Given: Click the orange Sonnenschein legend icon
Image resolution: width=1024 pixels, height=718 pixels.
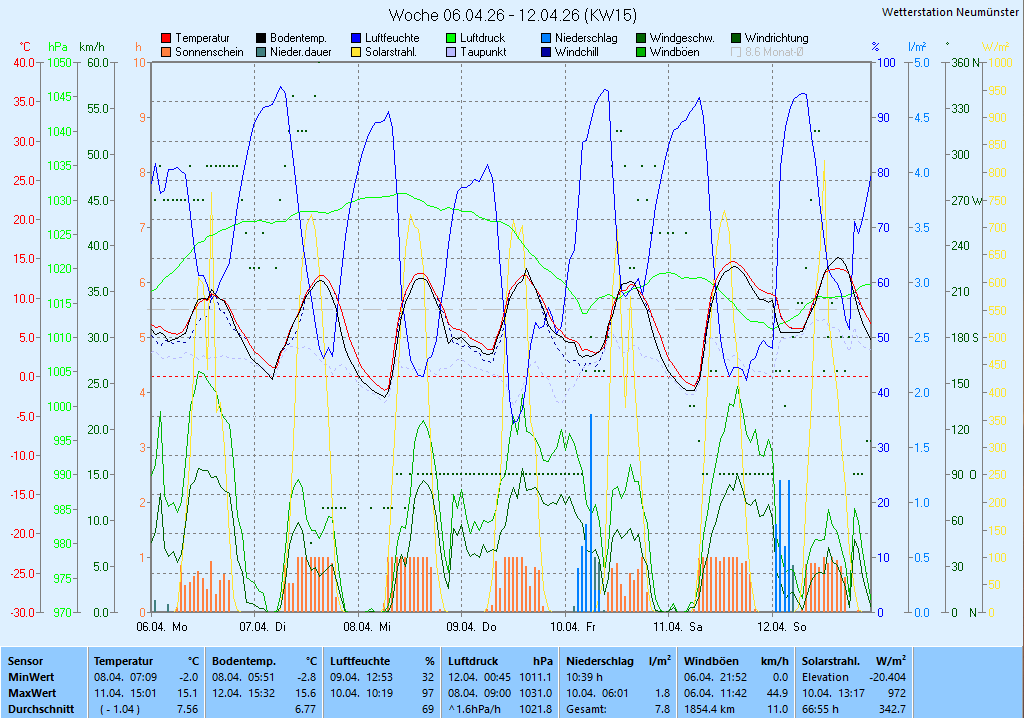Looking at the screenshot, I should click(166, 52).
